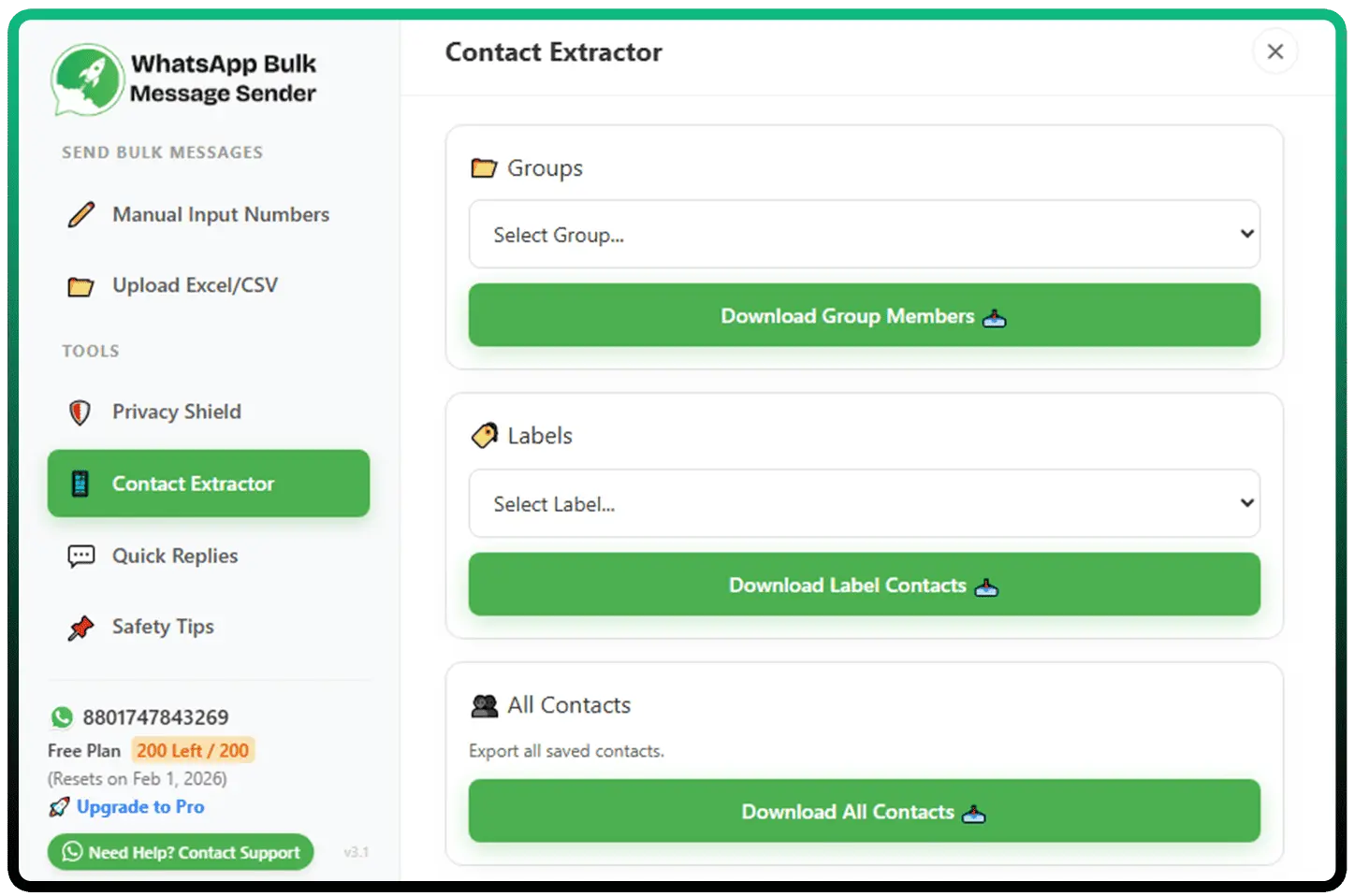This screenshot has height=896, width=1354.
Task: Click the All Contacts people icon
Action: tap(484, 705)
